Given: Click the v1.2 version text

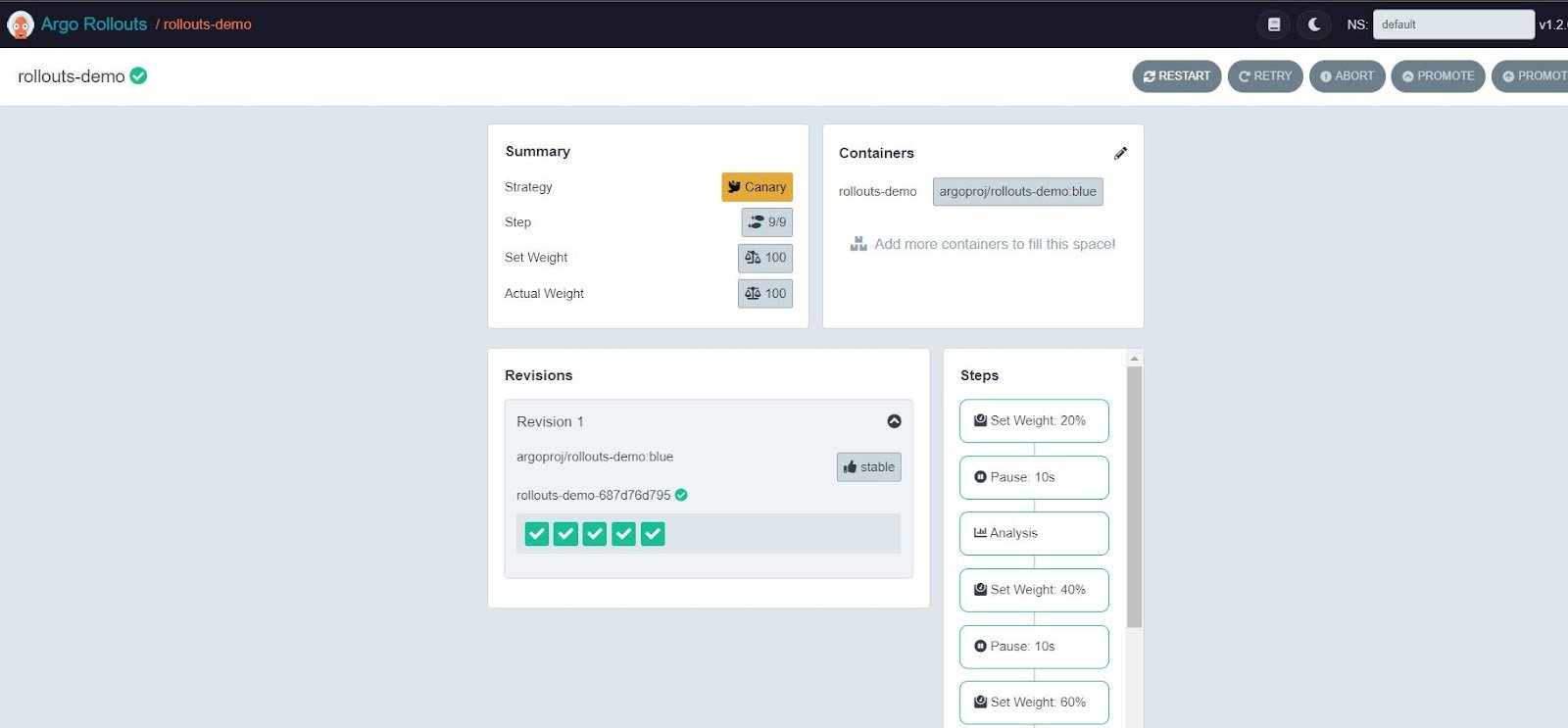Looking at the screenshot, I should click(x=1552, y=24).
